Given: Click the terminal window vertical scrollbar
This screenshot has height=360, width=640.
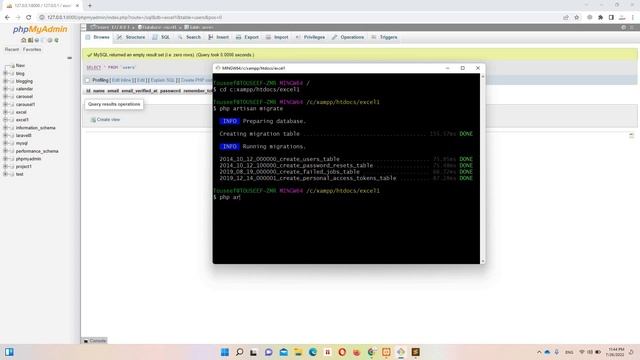Looking at the screenshot, I should 483,168.
